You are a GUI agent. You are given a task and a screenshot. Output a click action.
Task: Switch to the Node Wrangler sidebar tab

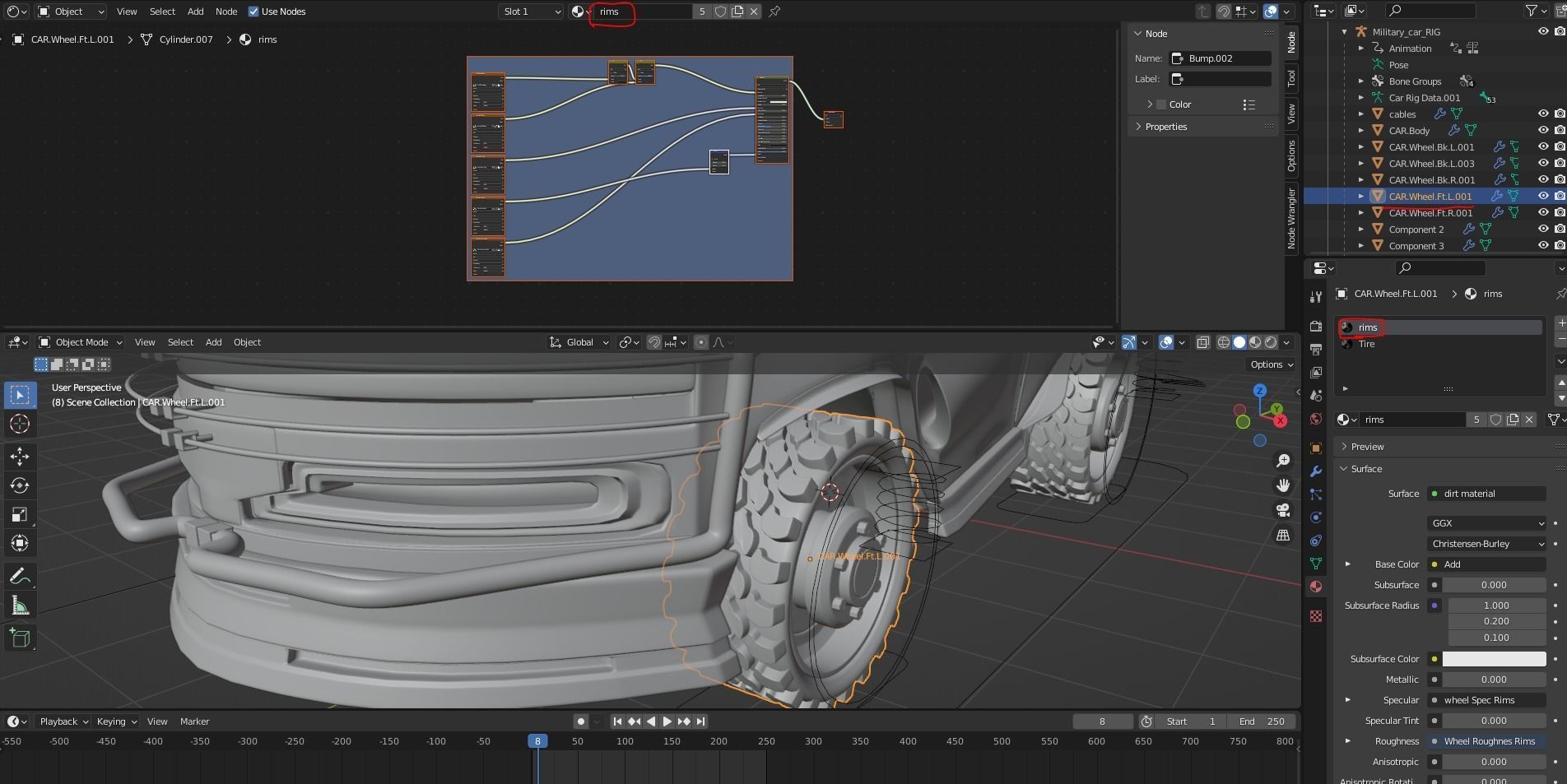(1291, 217)
